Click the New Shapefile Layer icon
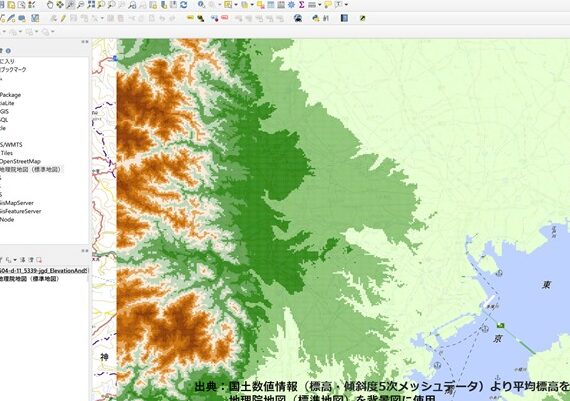This screenshot has height=401, width=570. click(3, 18)
